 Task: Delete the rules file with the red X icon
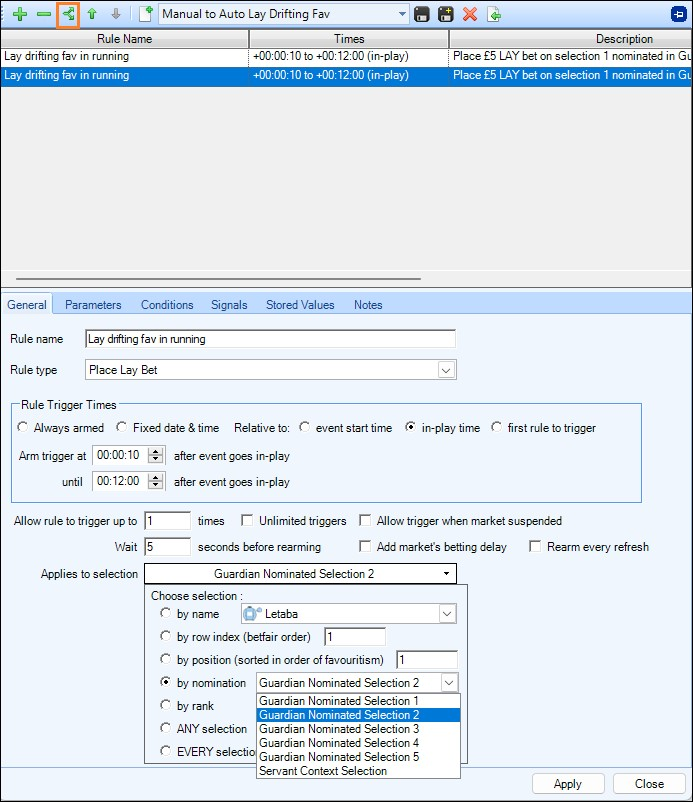click(470, 14)
